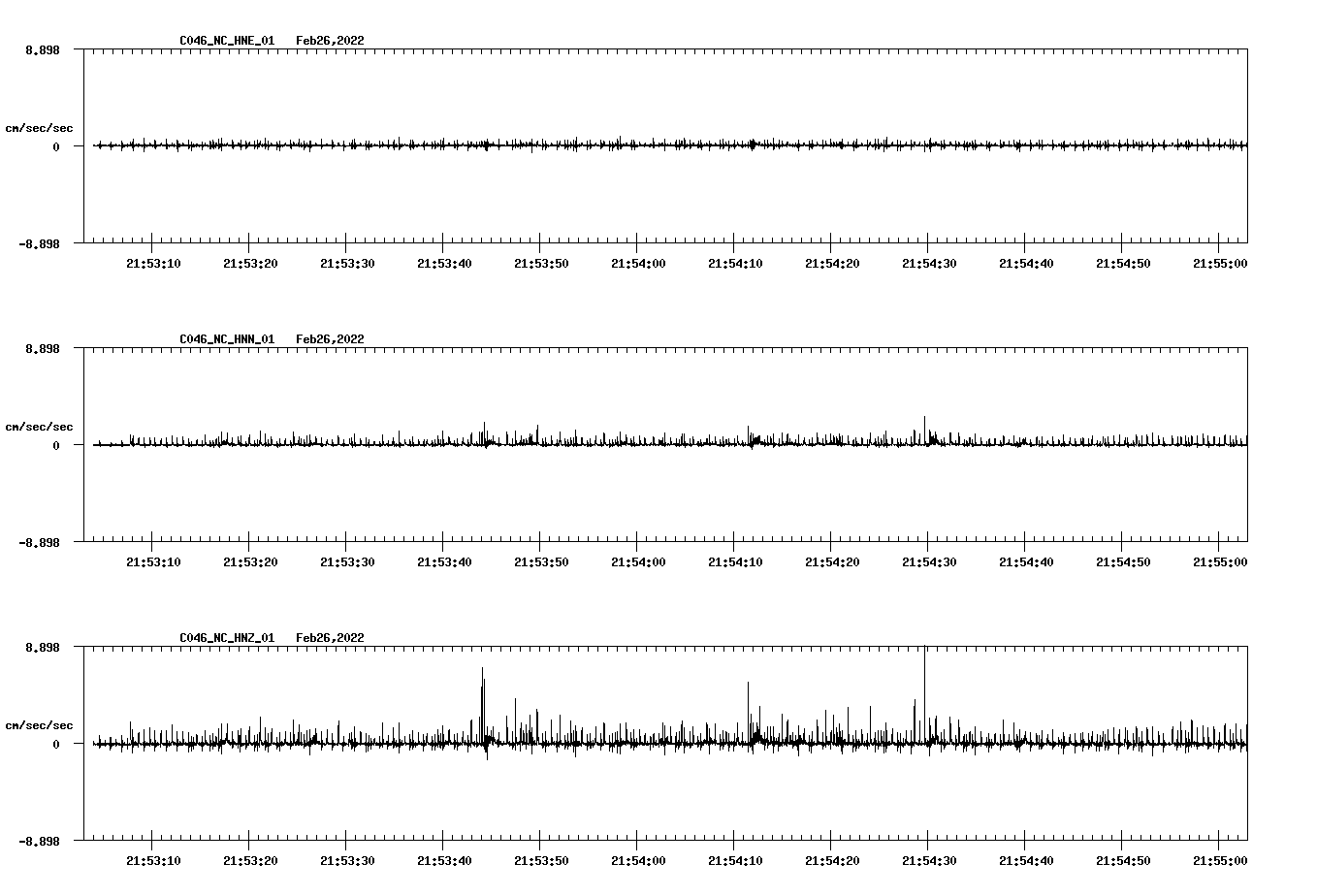This screenshot has height=896, width=1317.
Task: Click the tallest HNZ spike near 21:54:30
Action: [x=925, y=694]
